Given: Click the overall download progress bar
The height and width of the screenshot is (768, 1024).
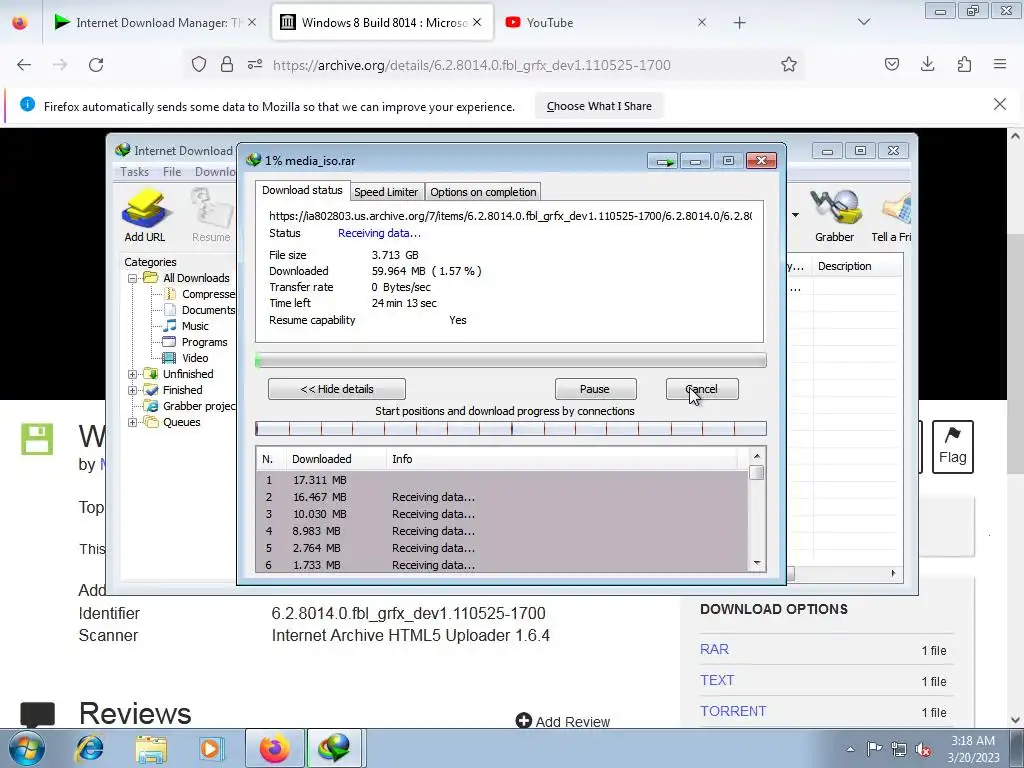Looking at the screenshot, I should (x=511, y=360).
